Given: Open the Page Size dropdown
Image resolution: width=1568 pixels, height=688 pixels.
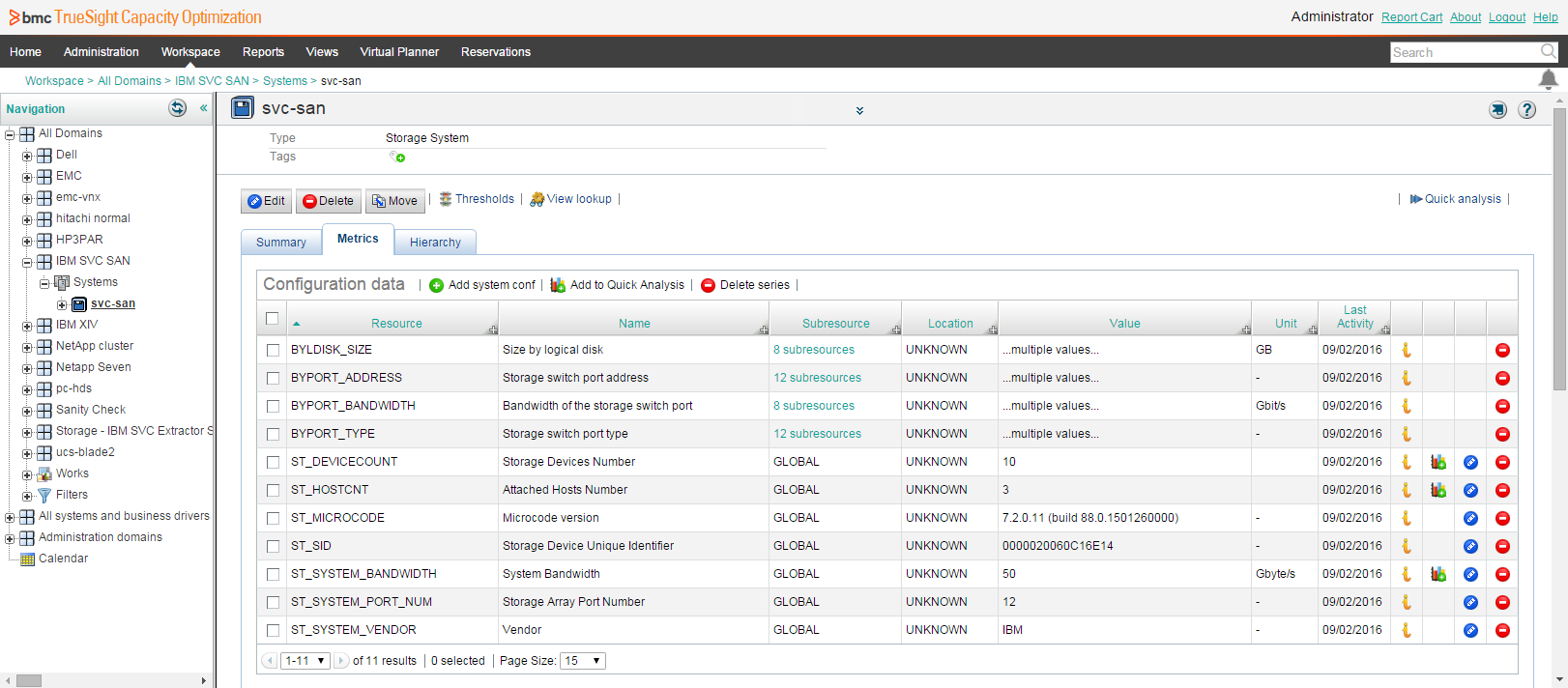Looking at the screenshot, I should pyautogui.click(x=583, y=661).
